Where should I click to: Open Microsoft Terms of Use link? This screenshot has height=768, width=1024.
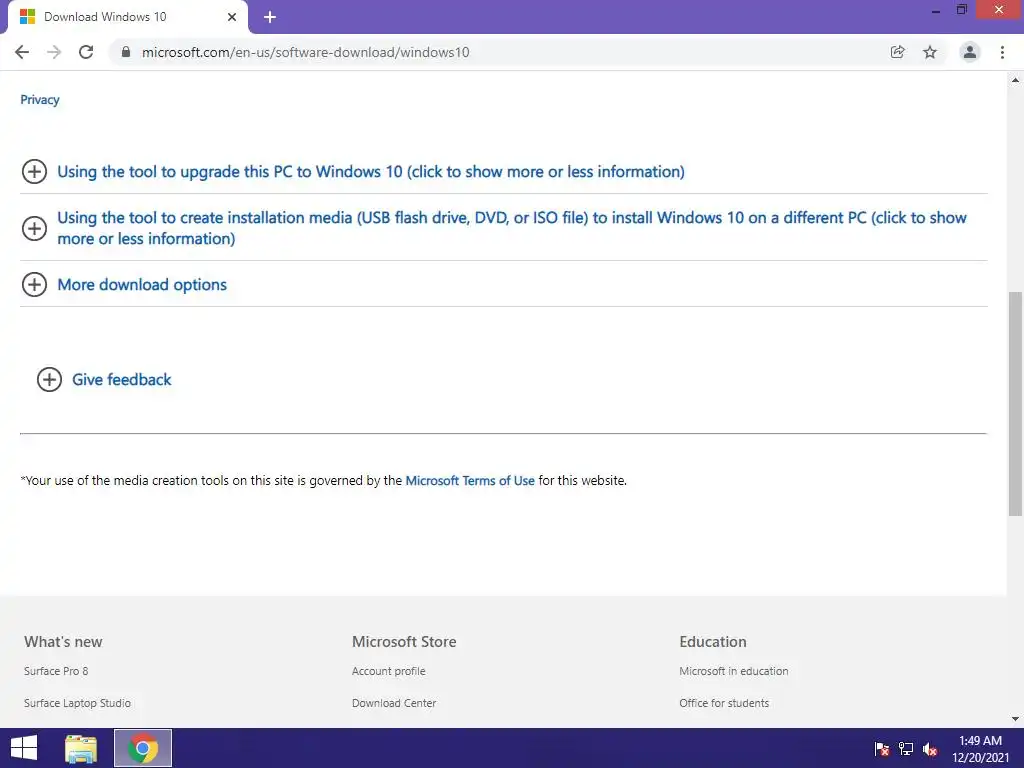point(470,481)
